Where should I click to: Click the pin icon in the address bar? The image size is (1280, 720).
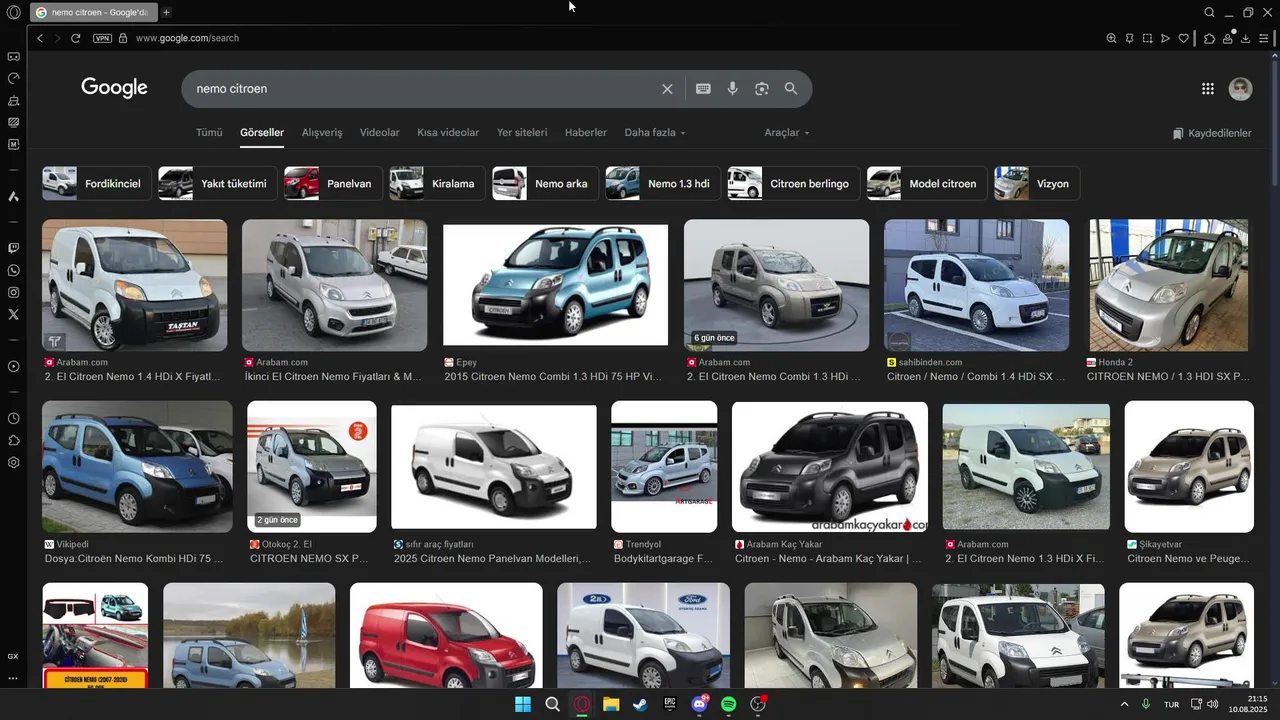click(x=1129, y=38)
